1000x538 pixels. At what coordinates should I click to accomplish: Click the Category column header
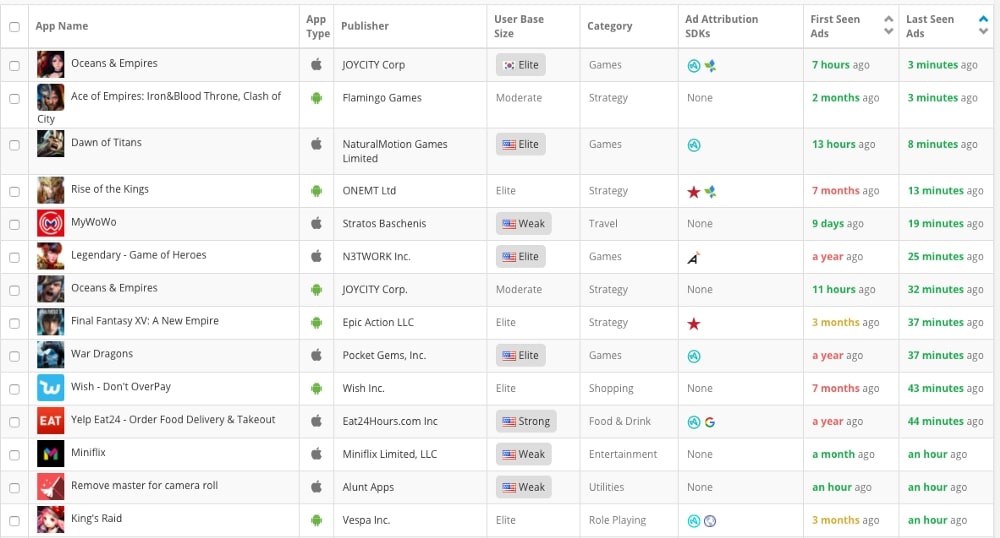pyautogui.click(x=610, y=26)
